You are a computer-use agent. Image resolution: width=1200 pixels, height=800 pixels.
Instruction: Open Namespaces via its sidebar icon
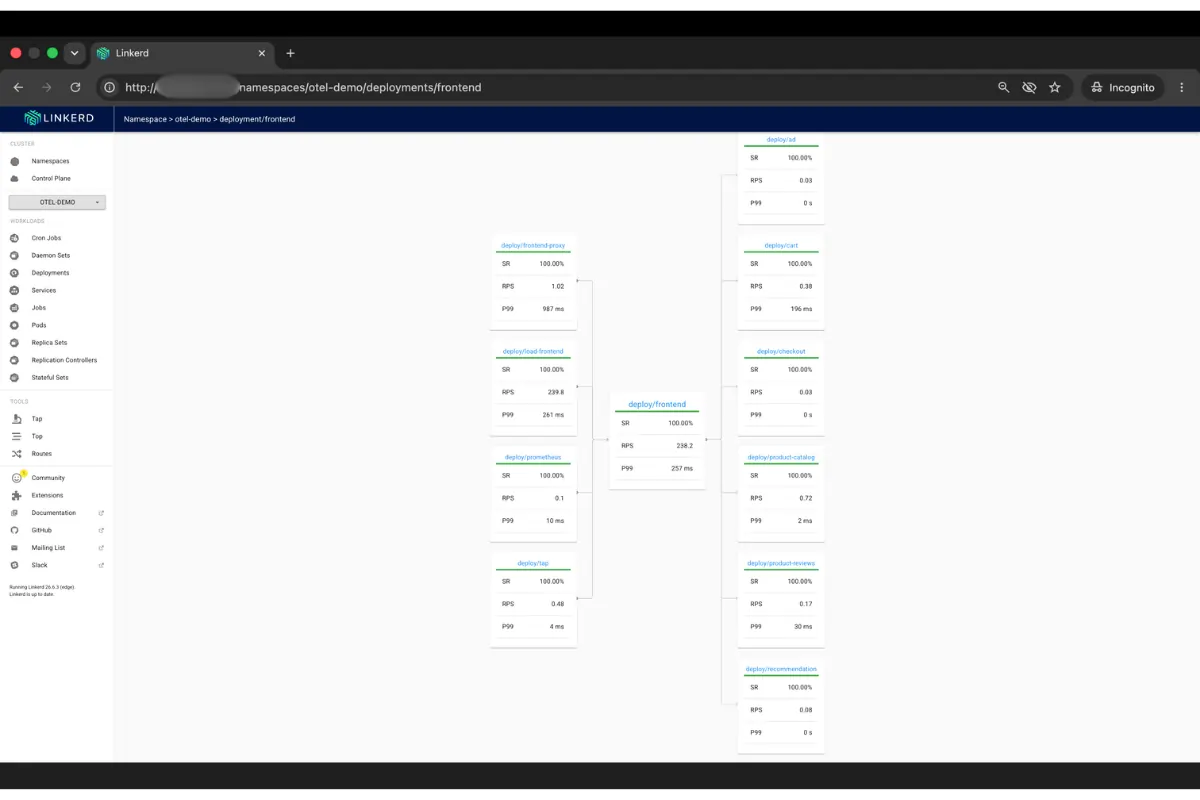(15, 161)
